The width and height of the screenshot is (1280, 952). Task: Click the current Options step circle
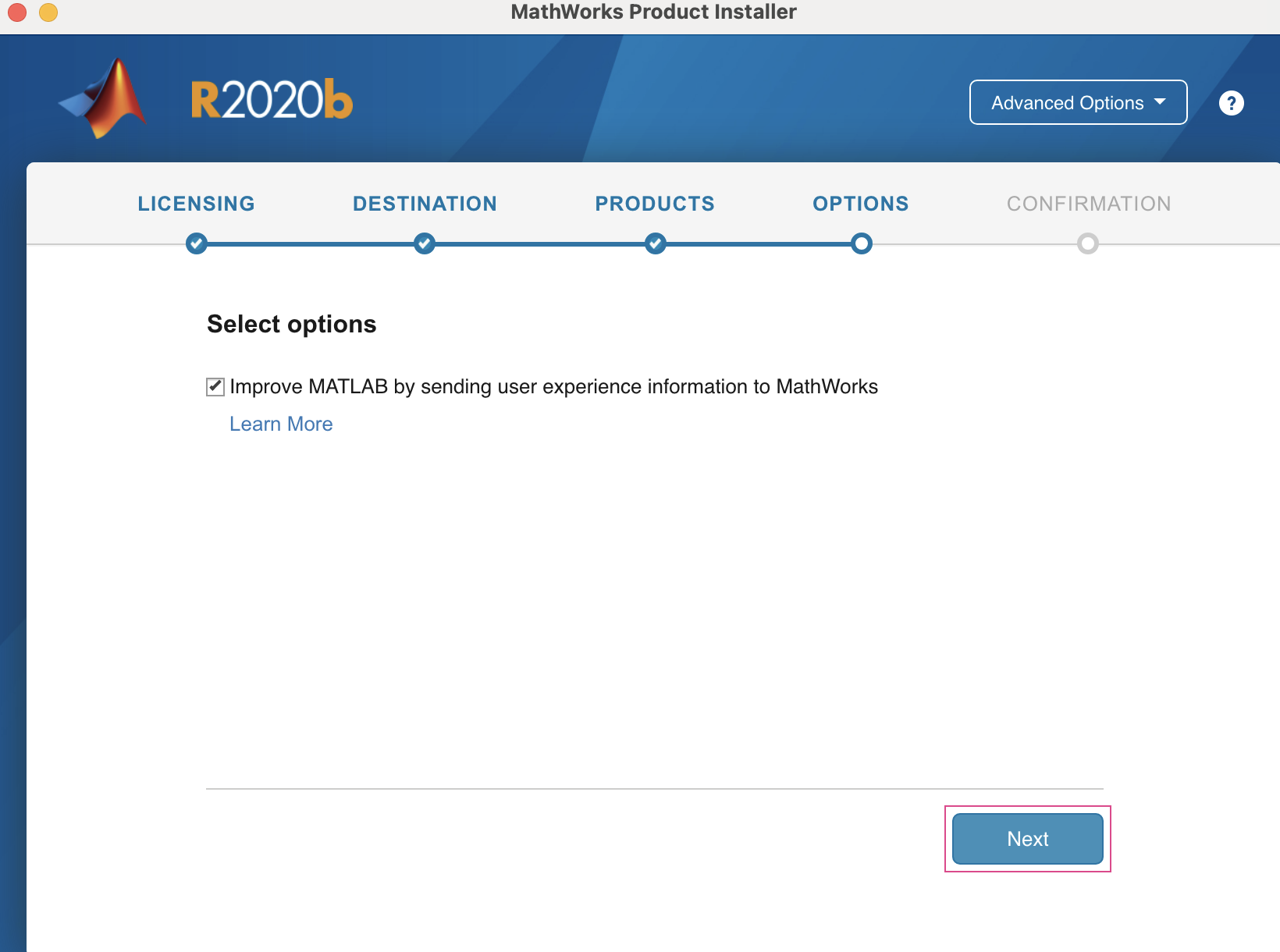tap(862, 243)
